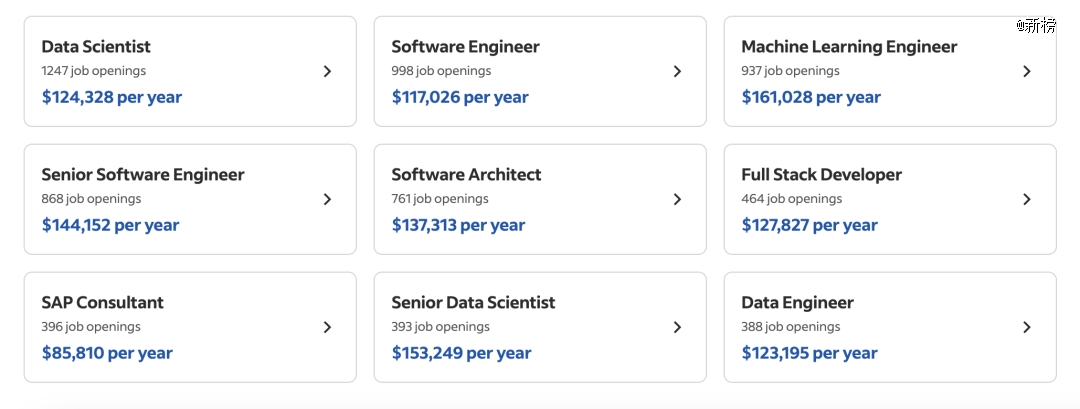
Task: Open the Software Architect job heading
Action: tap(466, 174)
